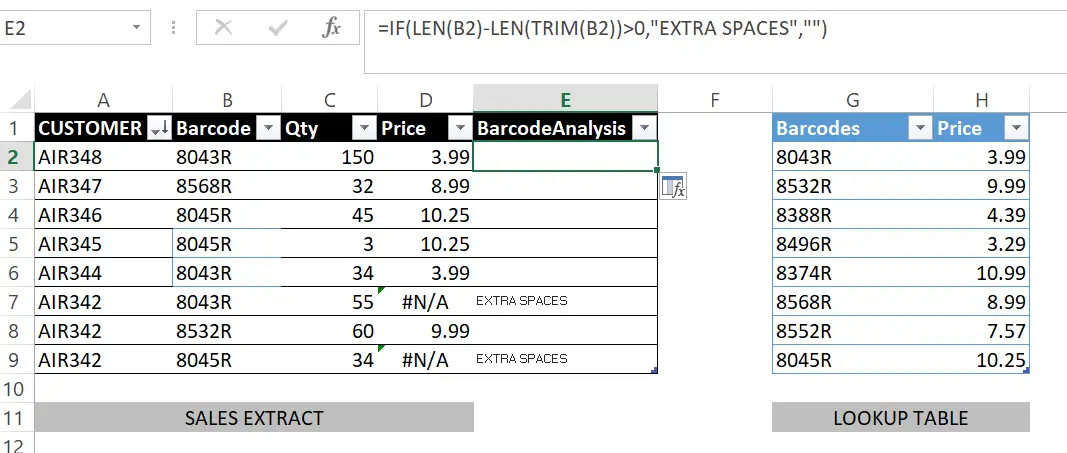Select column F header
The image size is (1067, 453).
coord(715,100)
